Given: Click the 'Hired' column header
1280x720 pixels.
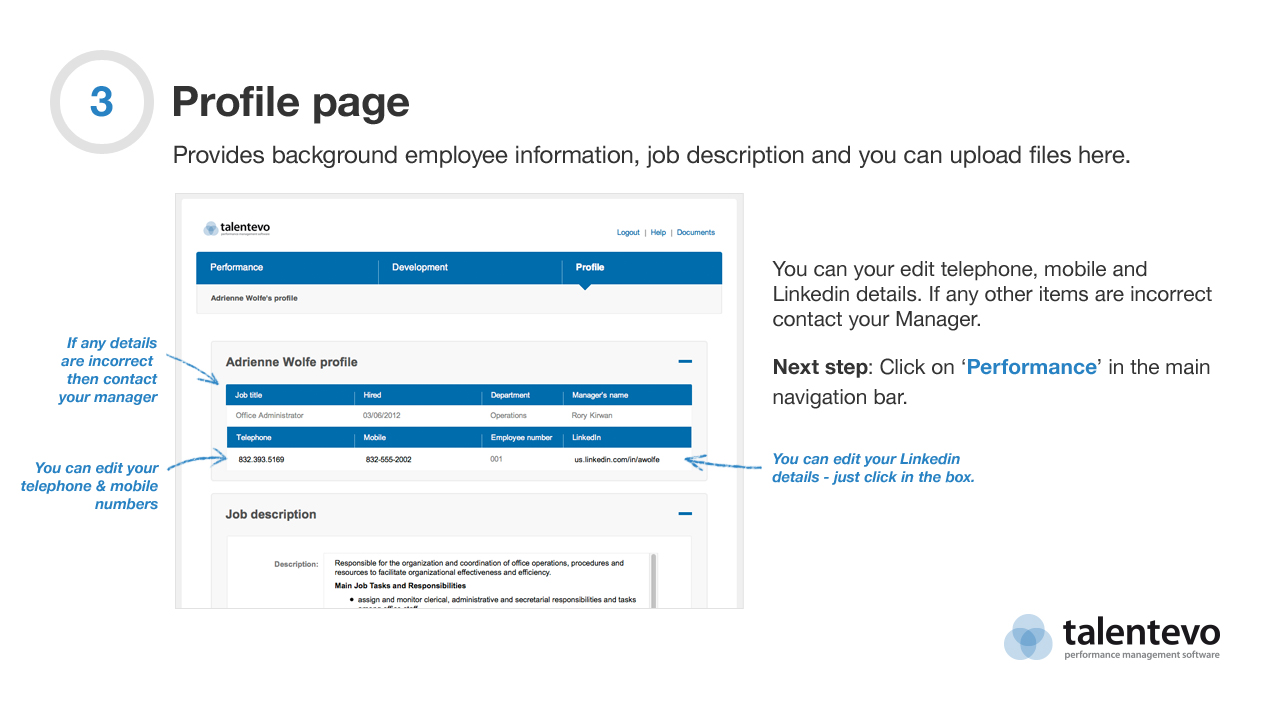Looking at the screenshot, I should tap(372, 395).
